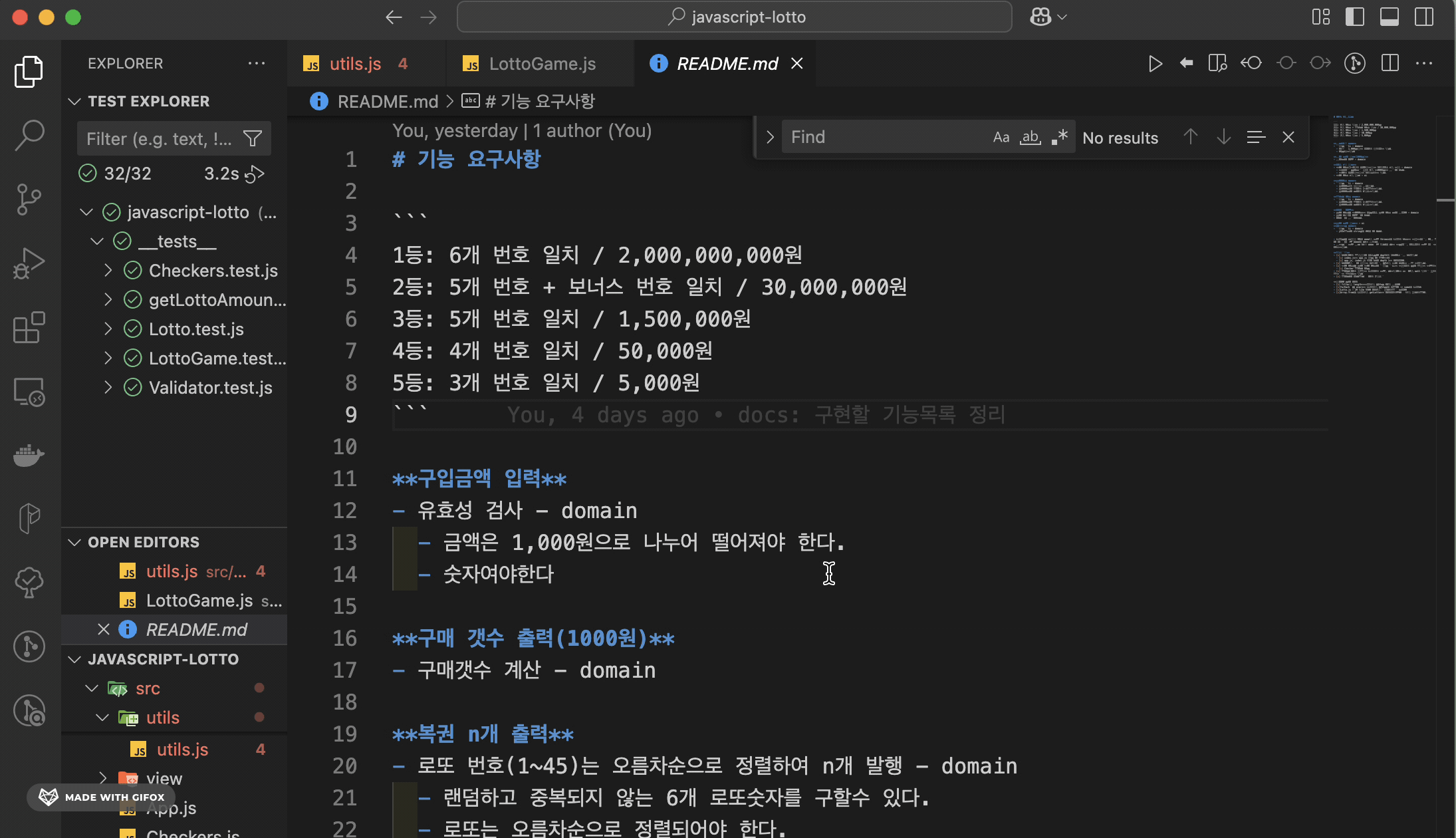Select LottoGame.test... test file row

coord(174,358)
